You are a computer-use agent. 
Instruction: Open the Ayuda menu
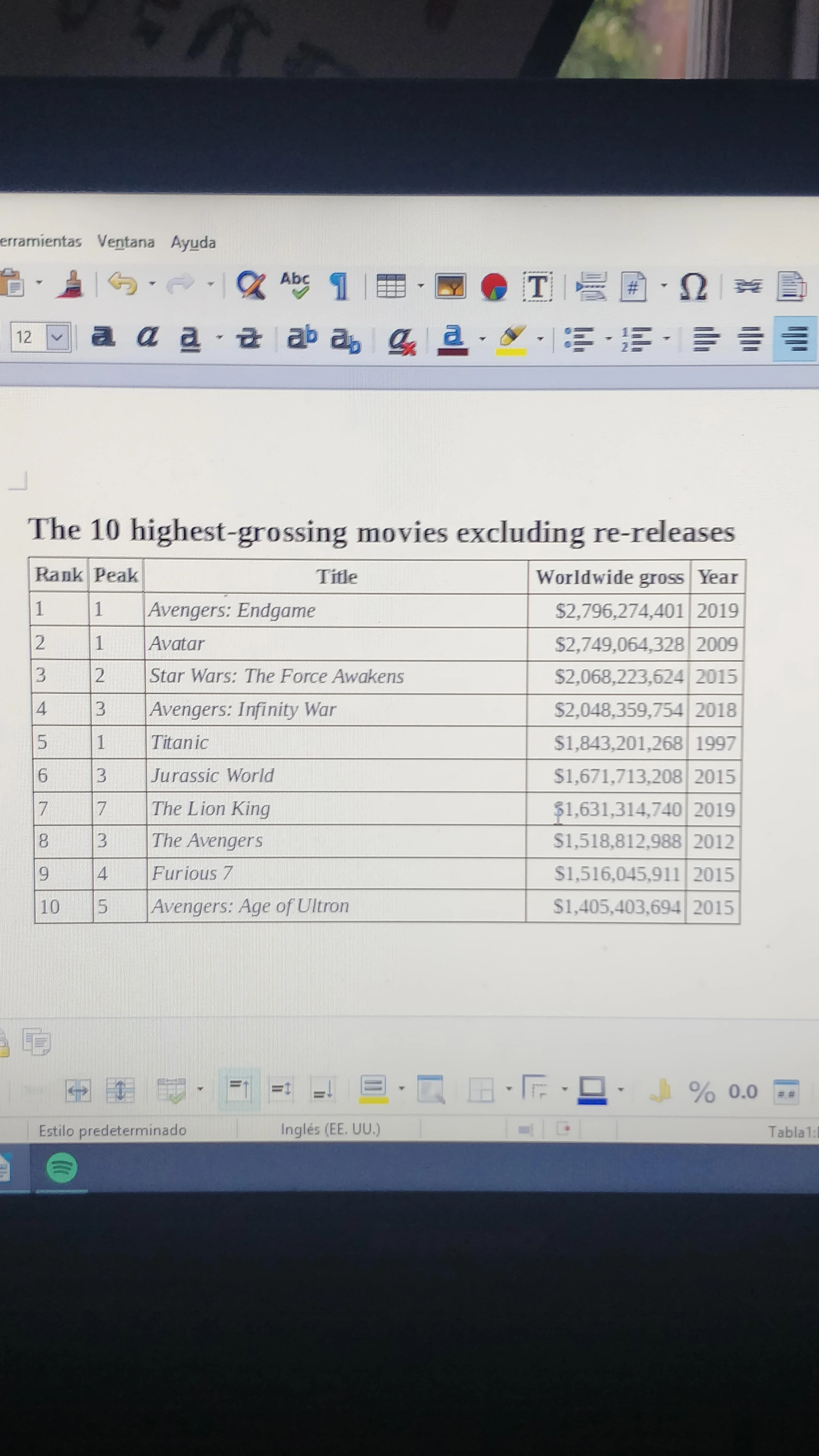pyautogui.click(x=193, y=242)
